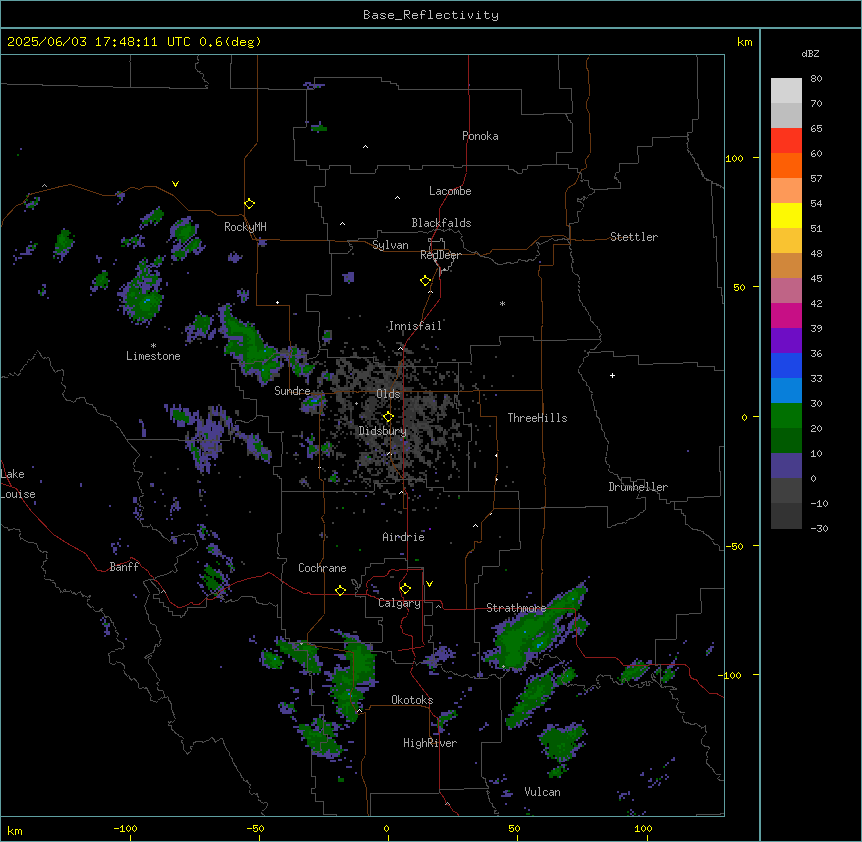Choose the light gray 80-70 dBZ legend swatch
The image size is (862, 842).
point(786,91)
